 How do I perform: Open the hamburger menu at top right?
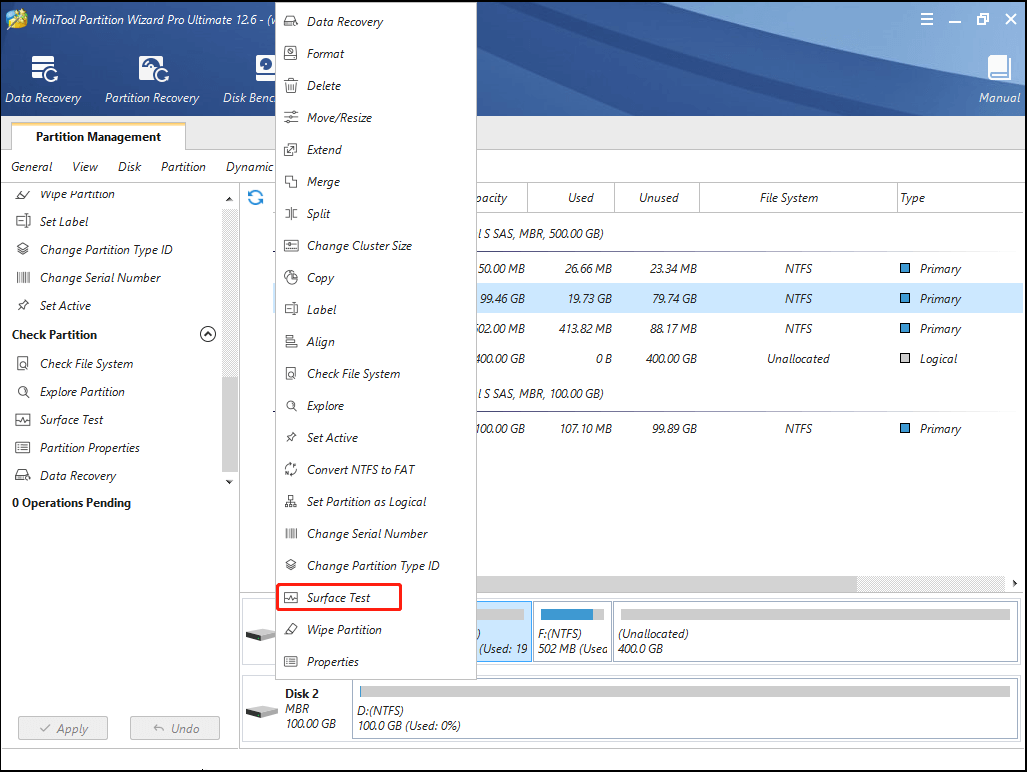(x=927, y=18)
